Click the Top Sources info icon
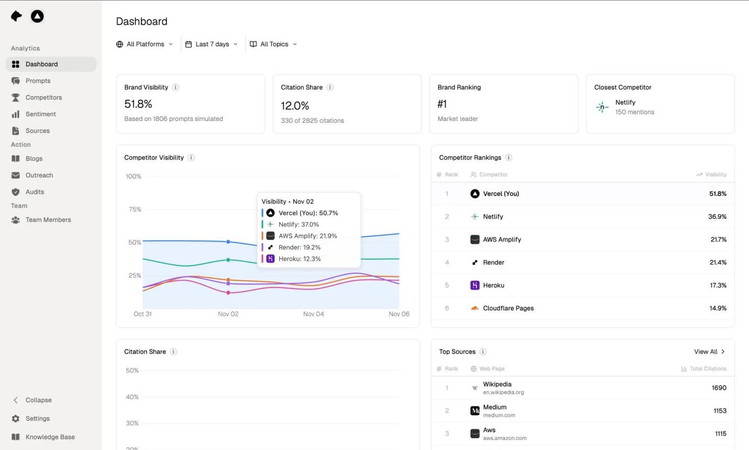Viewport: 749px width, 450px height. click(x=483, y=352)
